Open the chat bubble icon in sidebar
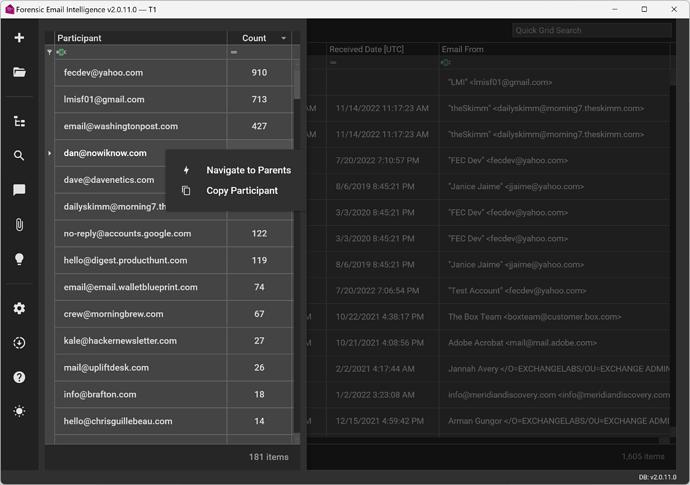 pyautogui.click(x=19, y=190)
